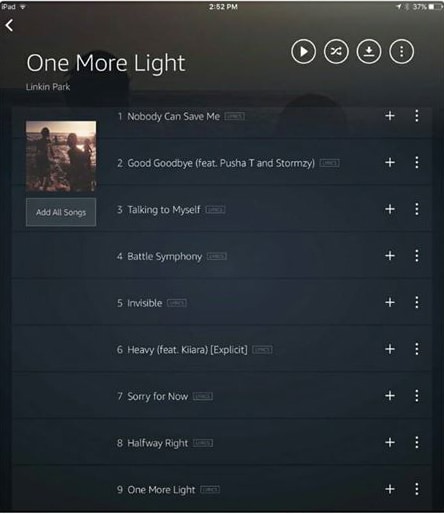Open more options for Talking to Myself
444x514 pixels.
click(417, 209)
